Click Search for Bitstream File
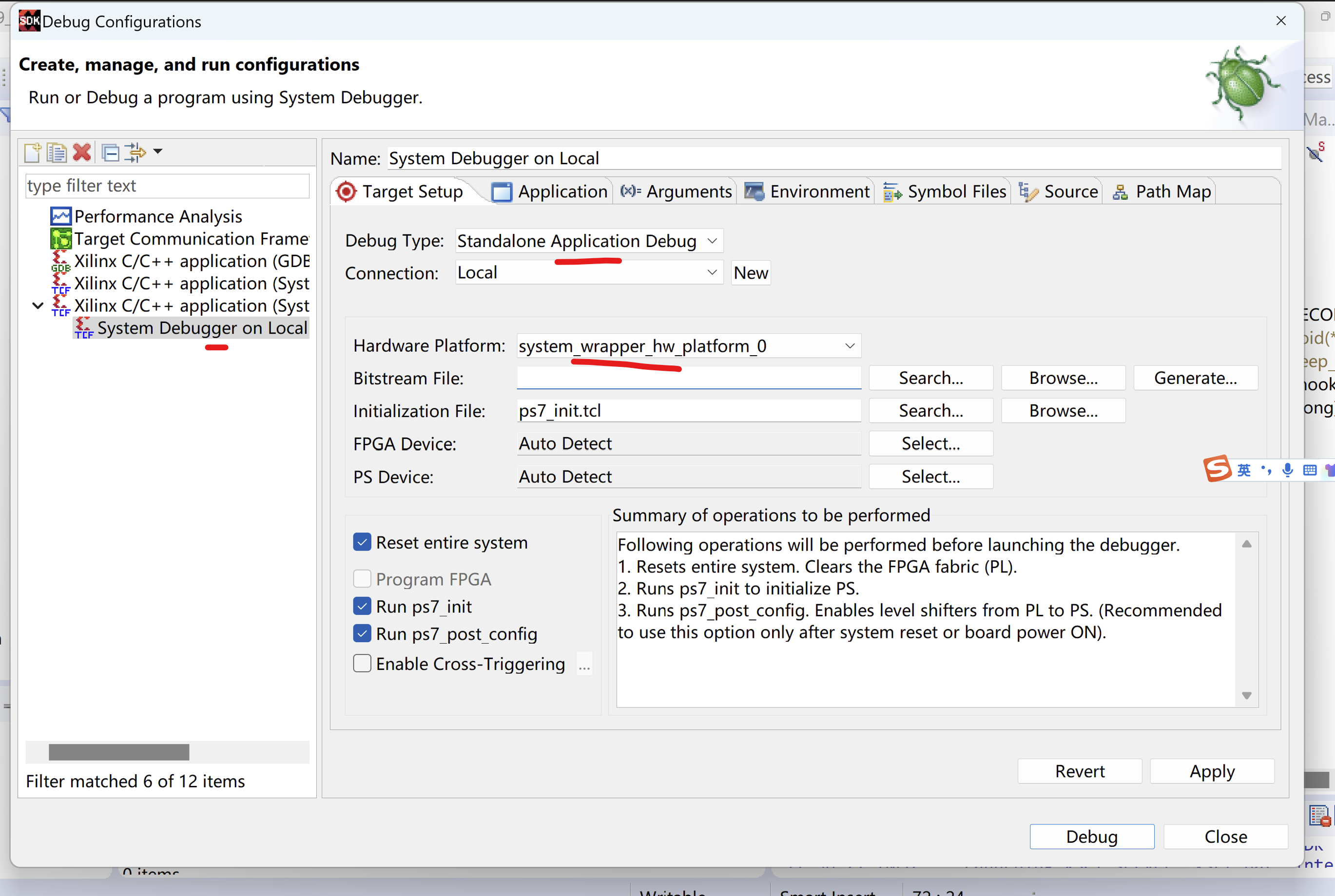The width and height of the screenshot is (1335, 896). [x=931, y=378]
